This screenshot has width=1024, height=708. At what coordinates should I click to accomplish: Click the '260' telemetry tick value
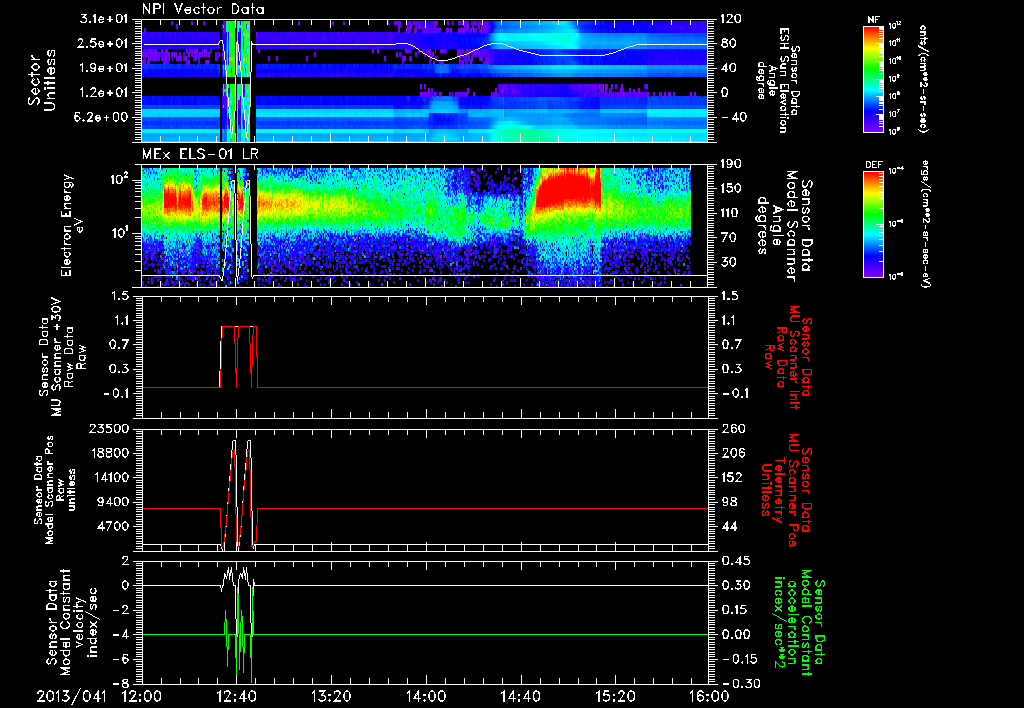pos(730,428)
